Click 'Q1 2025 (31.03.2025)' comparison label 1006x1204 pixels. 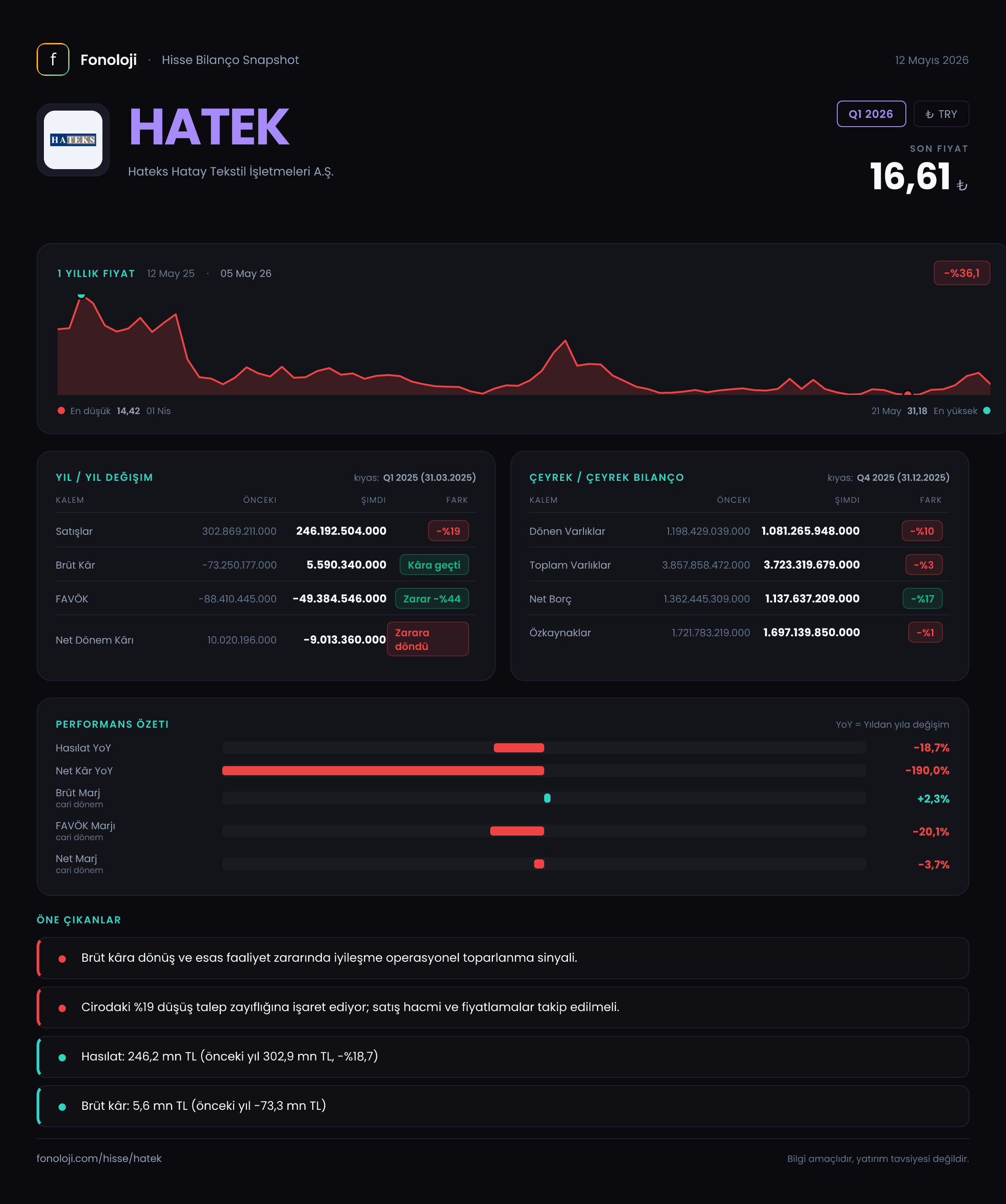pos(429,478)
